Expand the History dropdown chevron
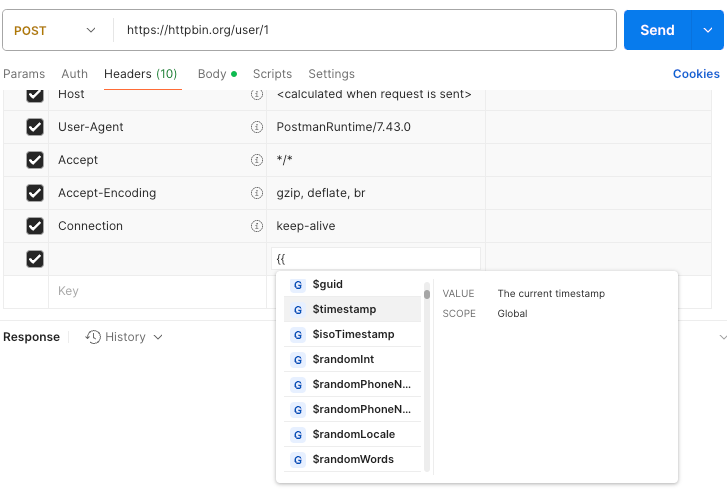This screenshot has height=489, width=727. (157, 337)
